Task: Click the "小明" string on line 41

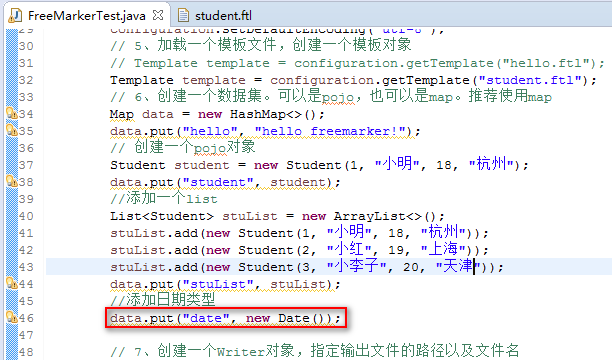Action: point(350,232)
